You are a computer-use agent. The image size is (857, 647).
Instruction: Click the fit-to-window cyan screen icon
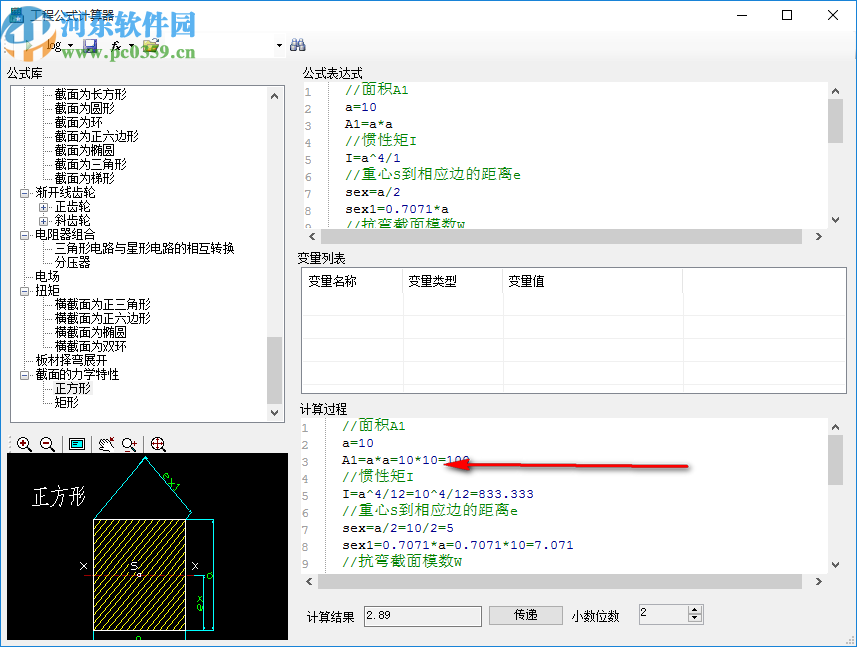77,444
